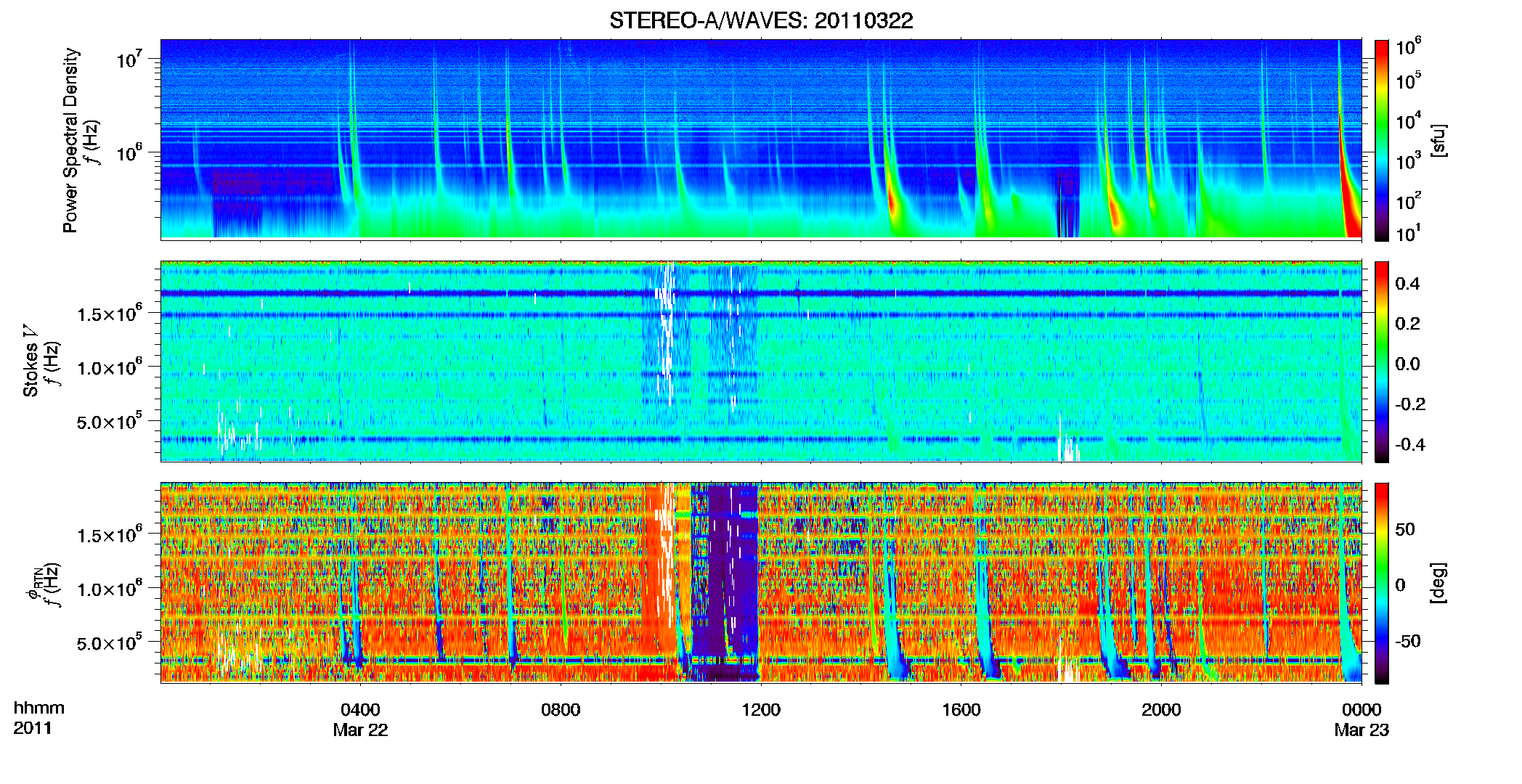The width and height of the screenshot is (1522, 784).
Task: Click the φRTN panel's 1.5×10^6 tick label
Action: (x=110, y=535)
